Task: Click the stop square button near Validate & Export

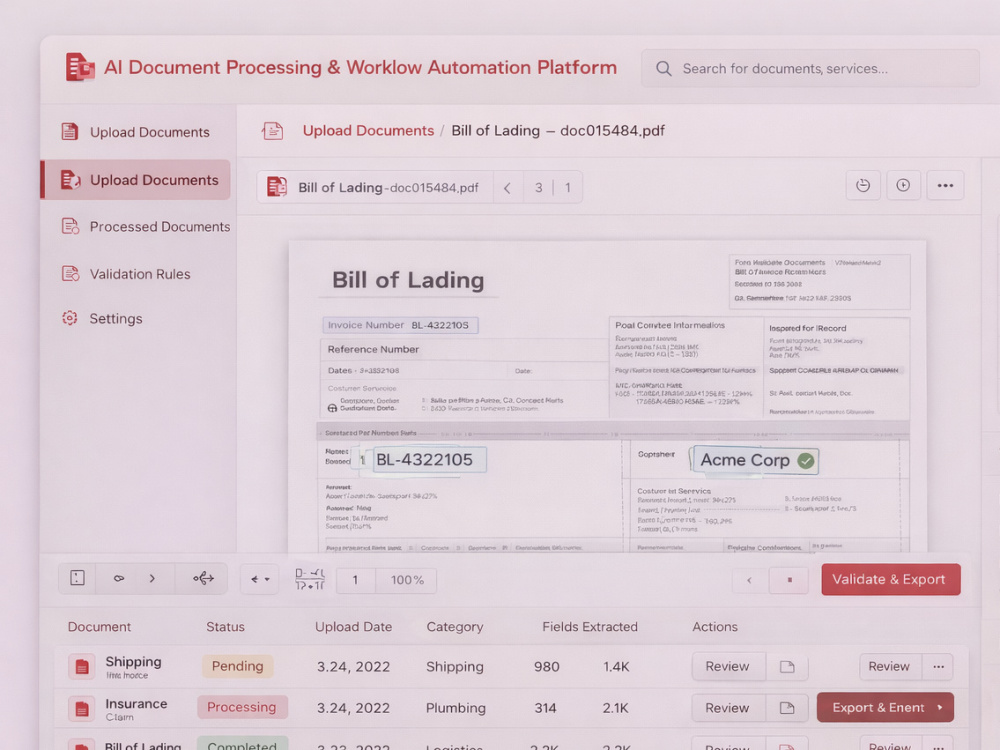Action: 790,580
